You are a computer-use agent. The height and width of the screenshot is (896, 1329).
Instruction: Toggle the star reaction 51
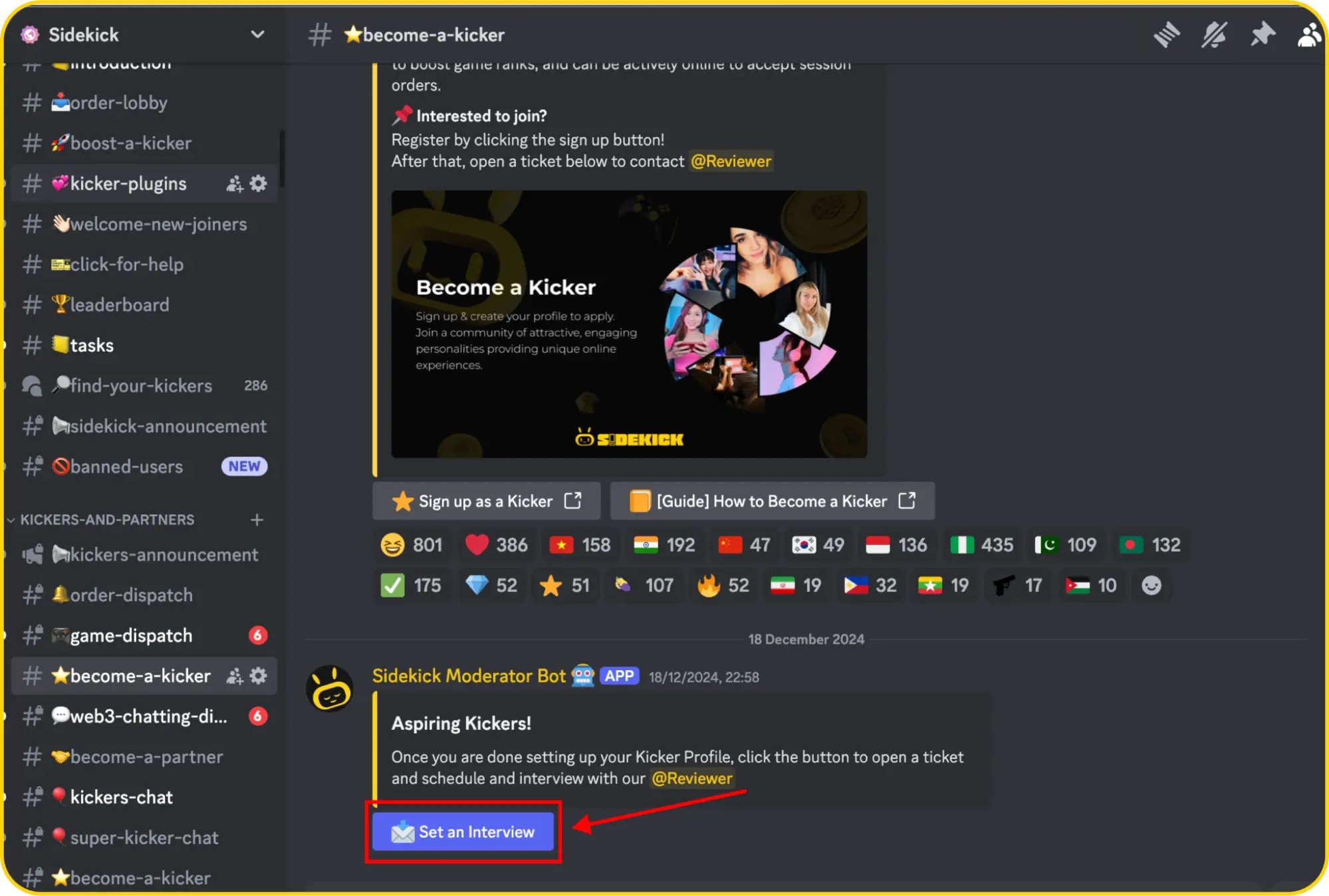(x=566, y=586)
